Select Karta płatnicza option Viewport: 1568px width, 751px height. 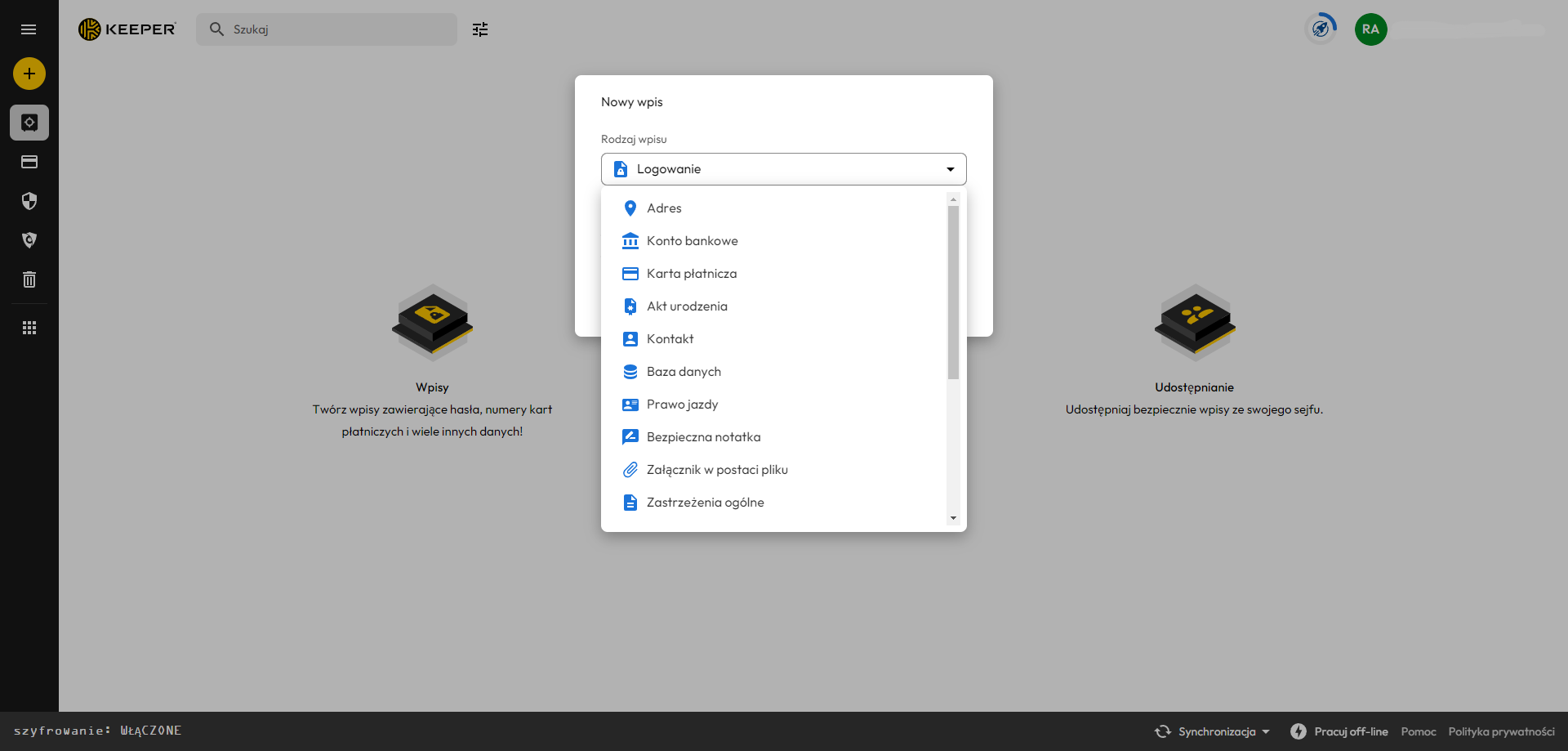(691, 274)
